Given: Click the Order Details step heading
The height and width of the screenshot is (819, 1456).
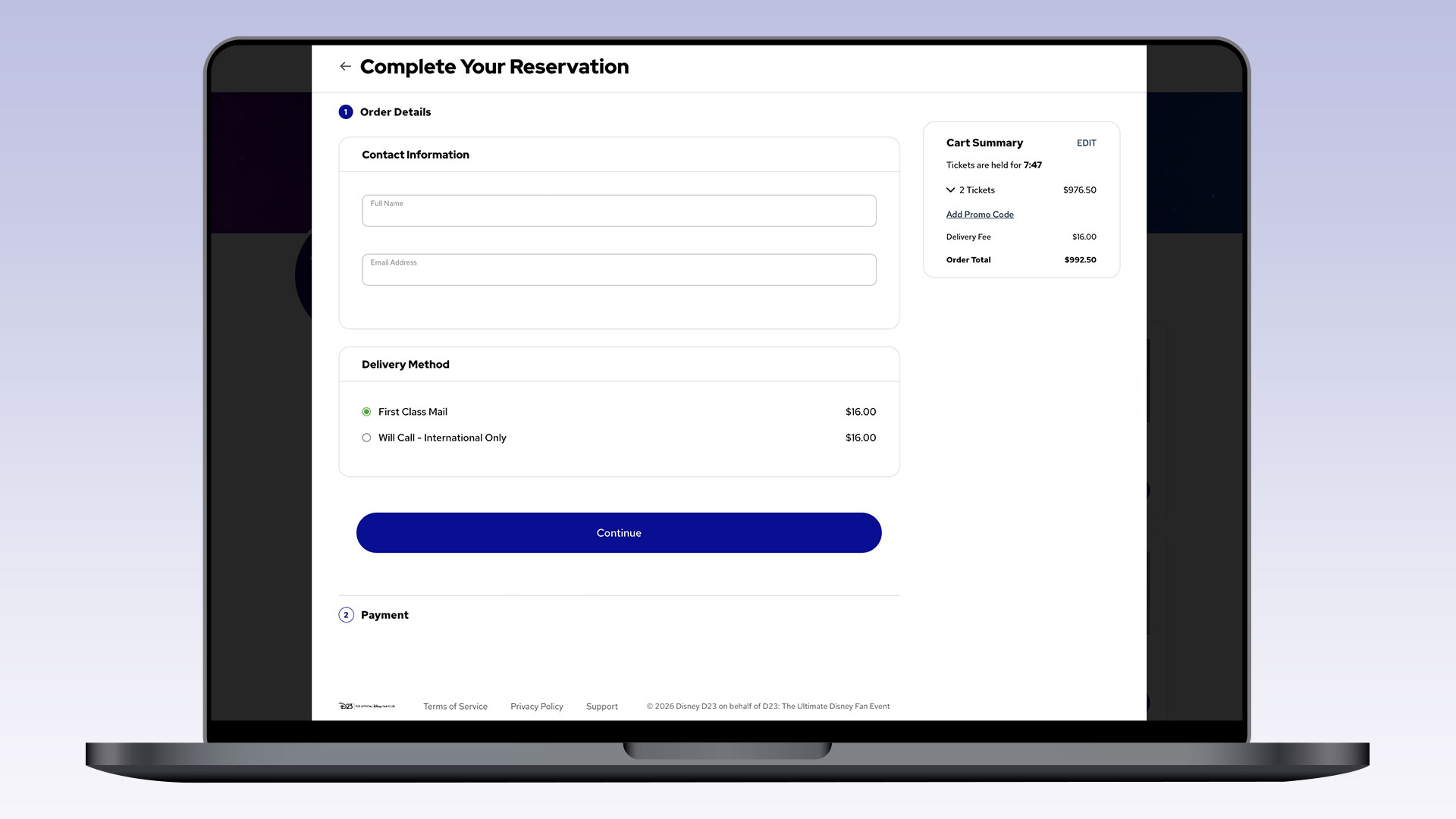Looking at the screenshot, I should (x=395, y=112).
